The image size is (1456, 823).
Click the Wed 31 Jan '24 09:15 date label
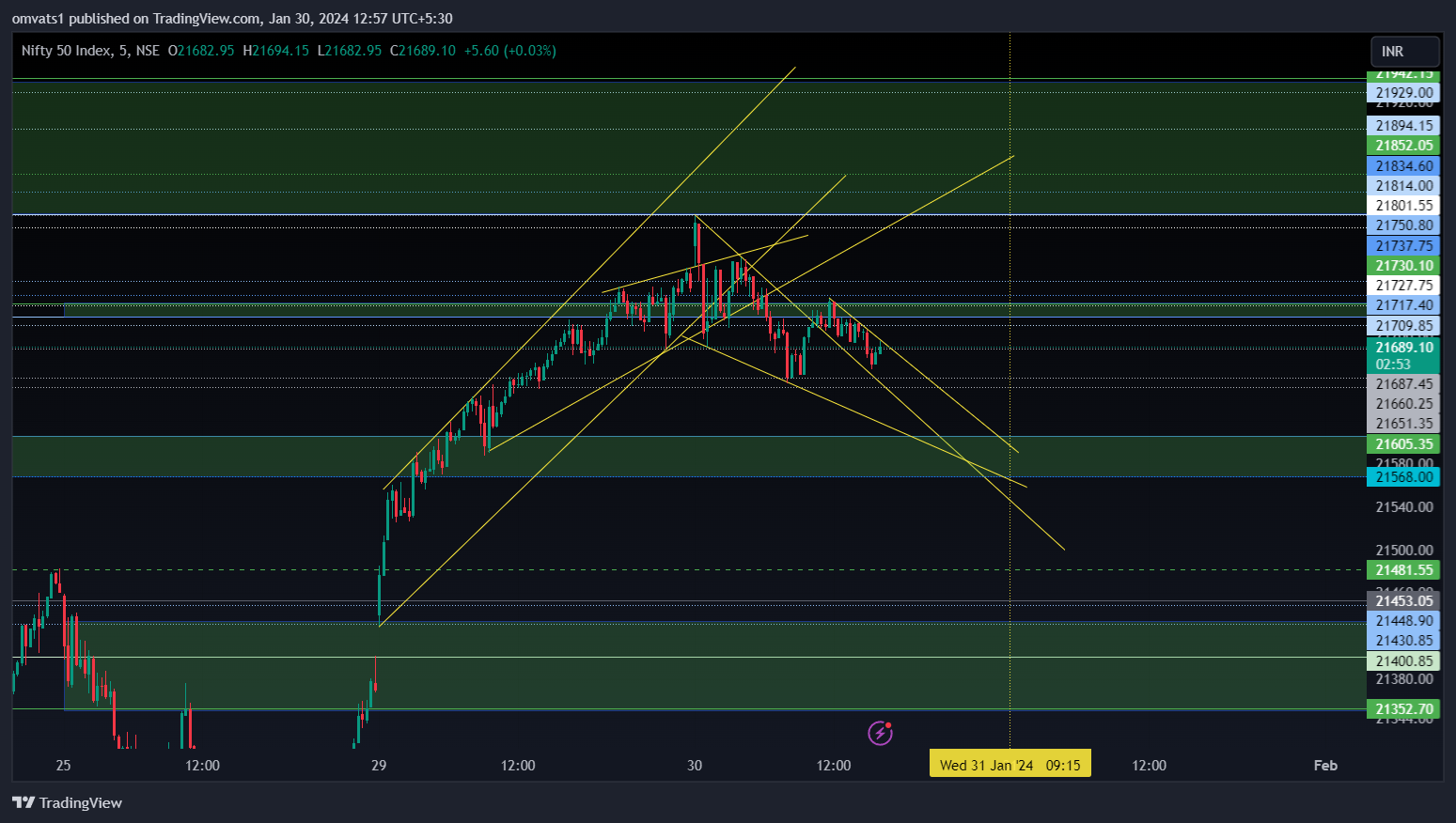point(1010,765)
